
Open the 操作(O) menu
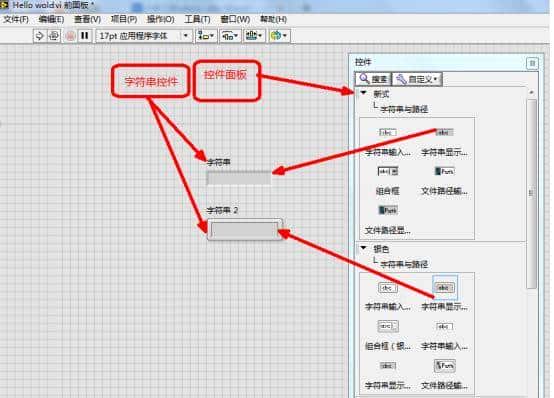[x=160, y=19]
